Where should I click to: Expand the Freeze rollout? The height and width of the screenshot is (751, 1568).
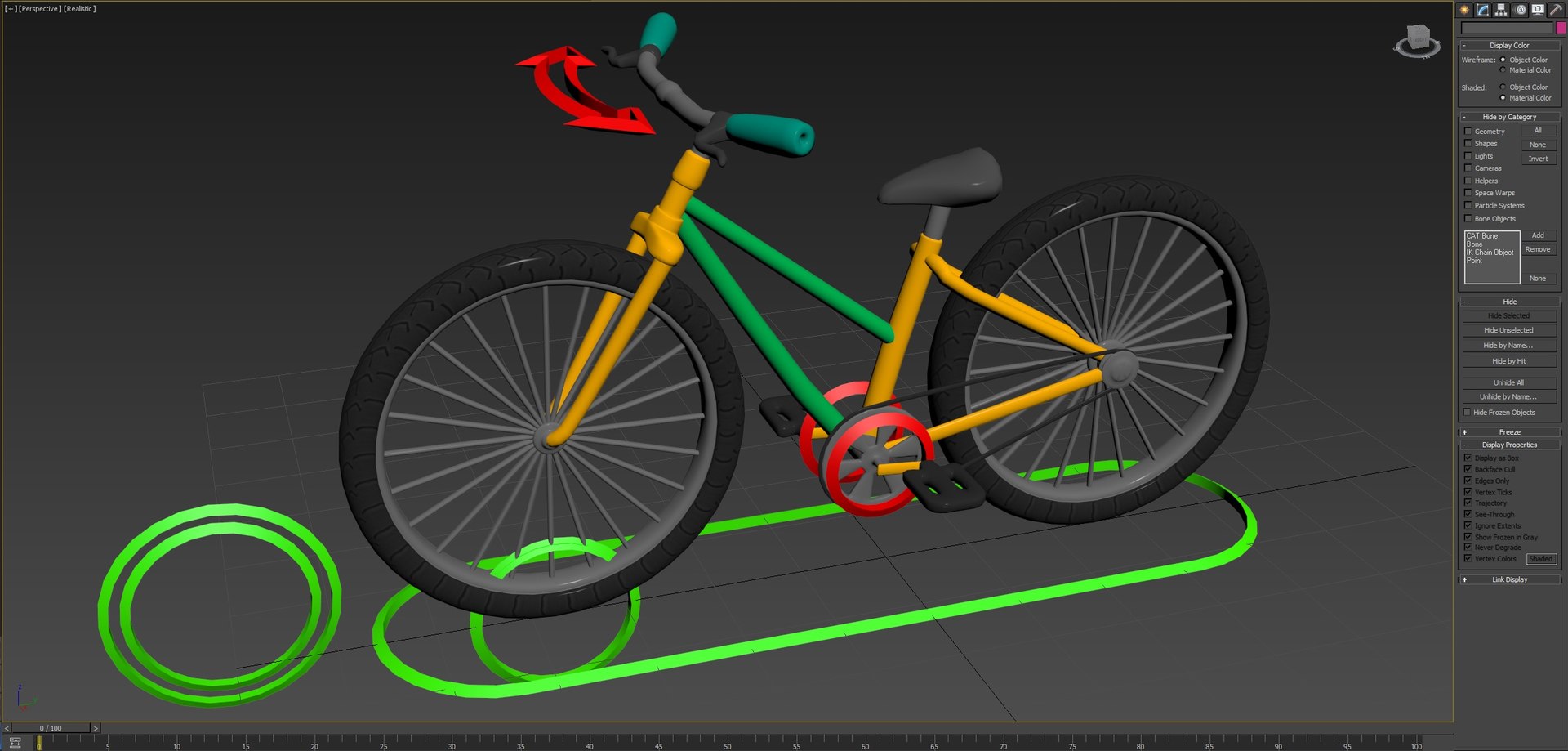[x=1509, y=431]
